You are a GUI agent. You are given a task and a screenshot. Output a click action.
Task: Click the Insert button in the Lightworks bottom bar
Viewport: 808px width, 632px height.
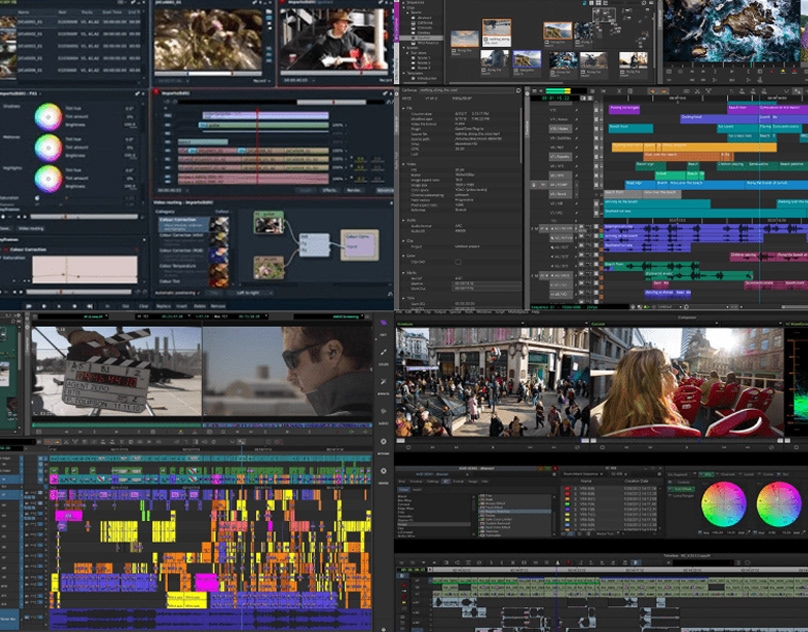182,306
